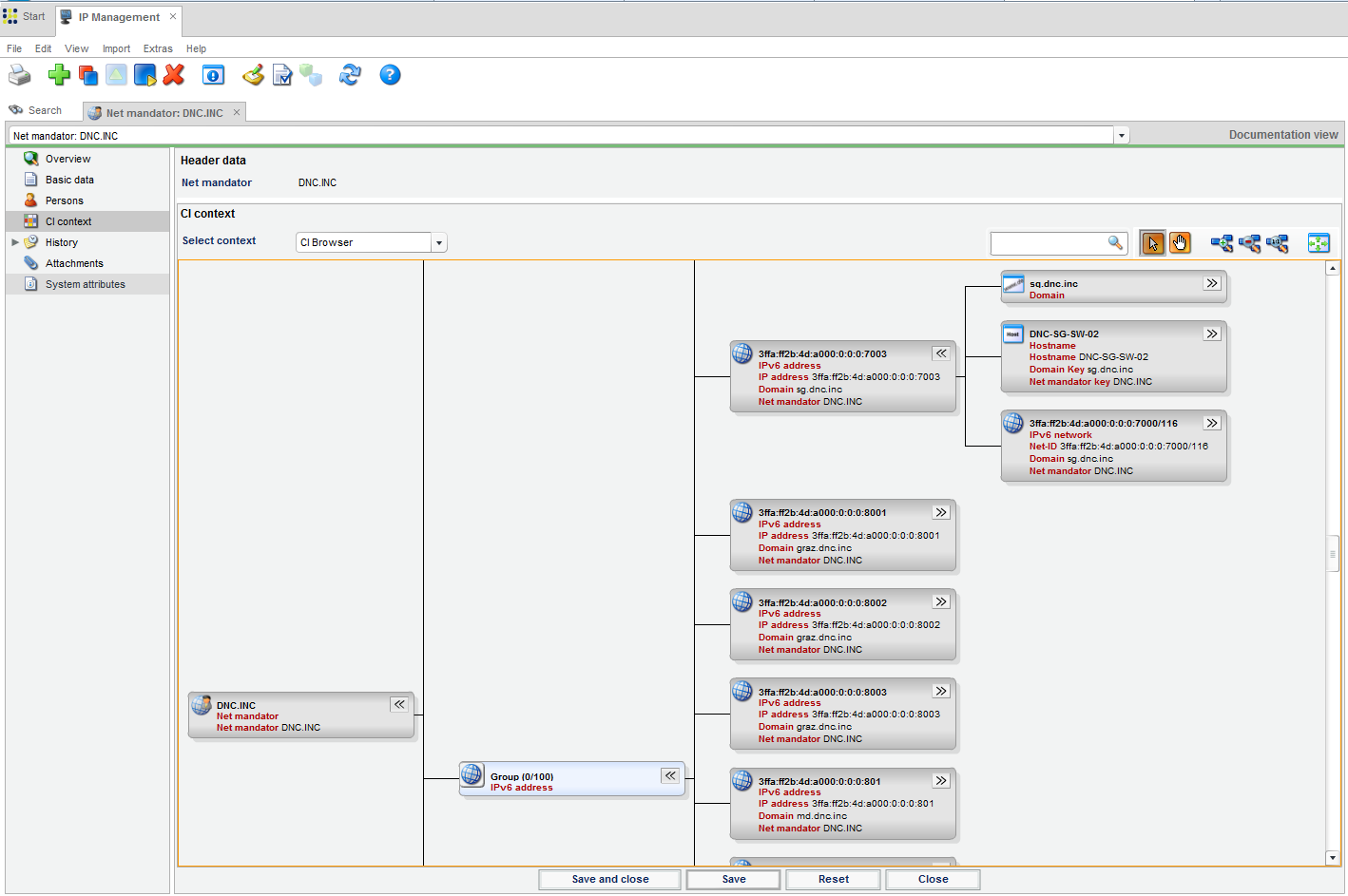The height and width of the screenshot is (896, 1348).
Task: Zoom out of the CI graph
Action: (1249, 243)
